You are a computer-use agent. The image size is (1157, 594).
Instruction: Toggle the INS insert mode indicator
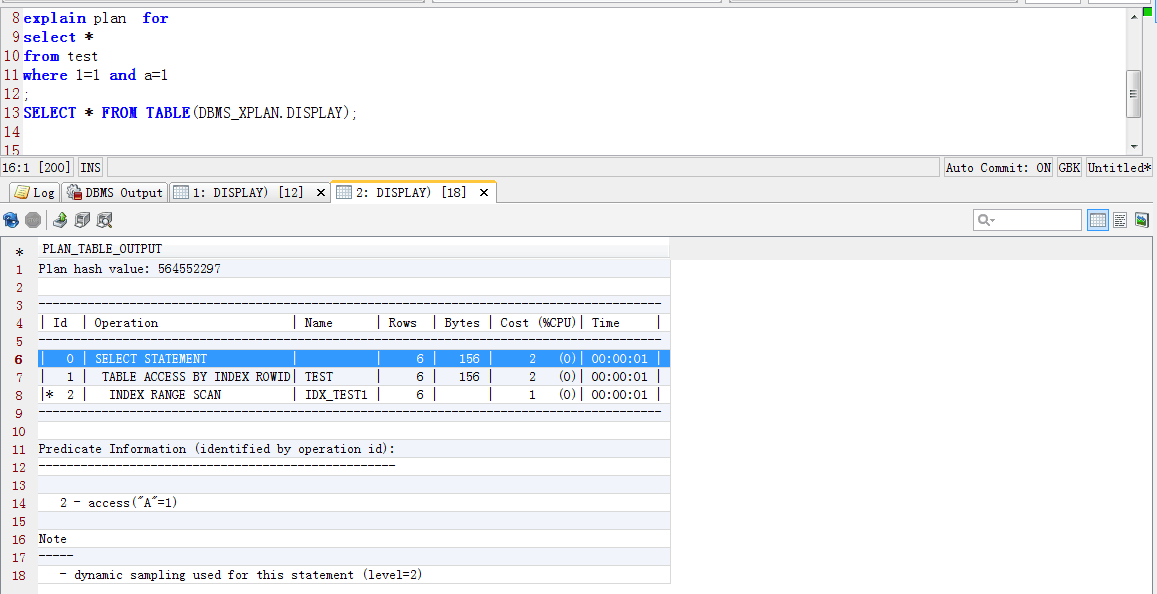(91, 168)
